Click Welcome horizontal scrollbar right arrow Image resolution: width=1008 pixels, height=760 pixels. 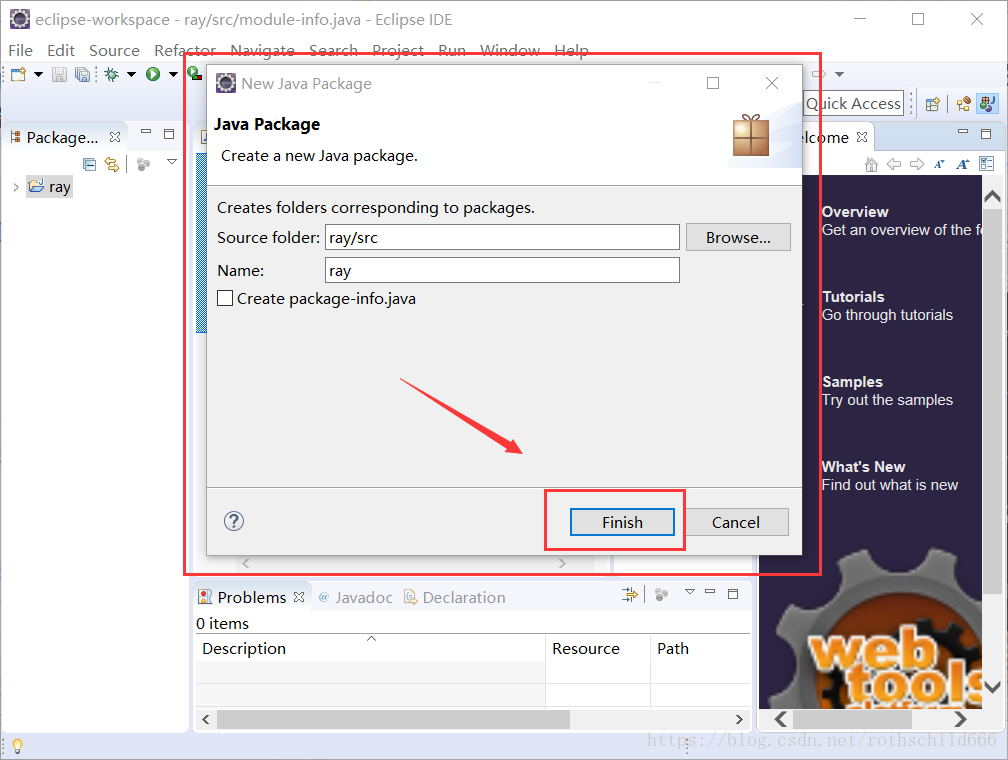960,719
